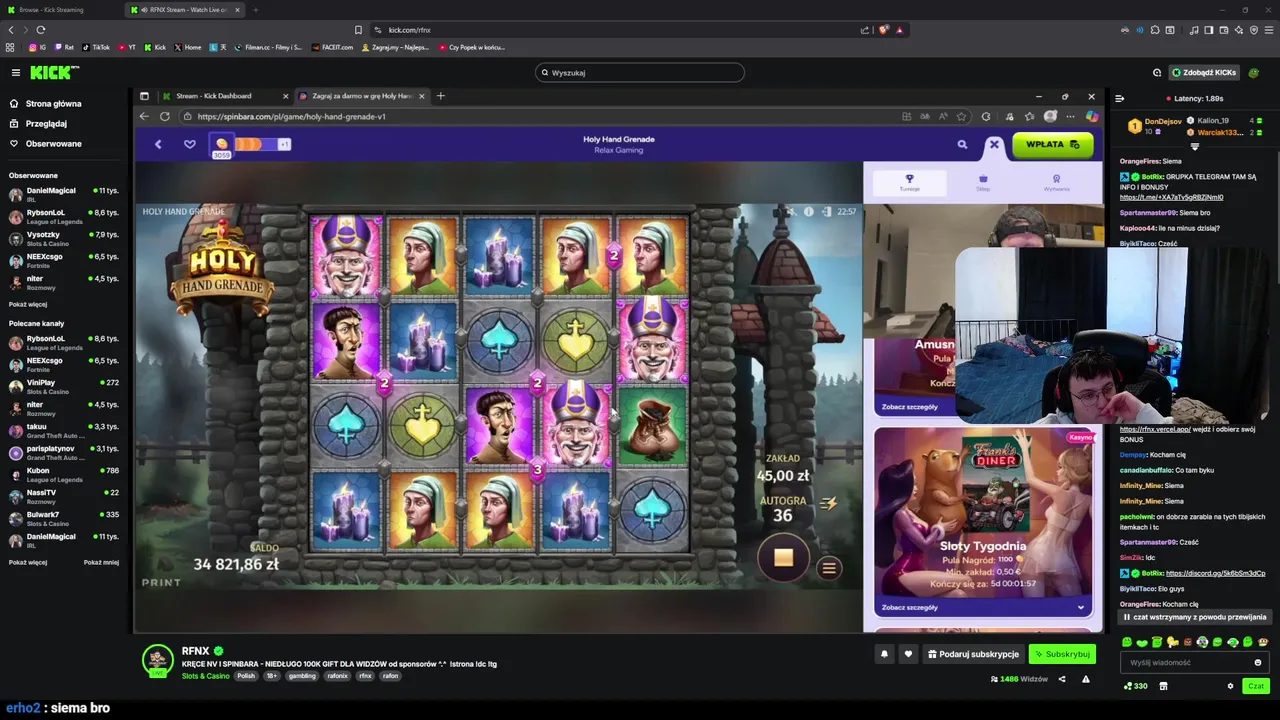Image resolution: width=1280 pixels, height=720 pixels.
Task: Open chat settings gear
Action: pyautogui.click(x=1230, y=686)
